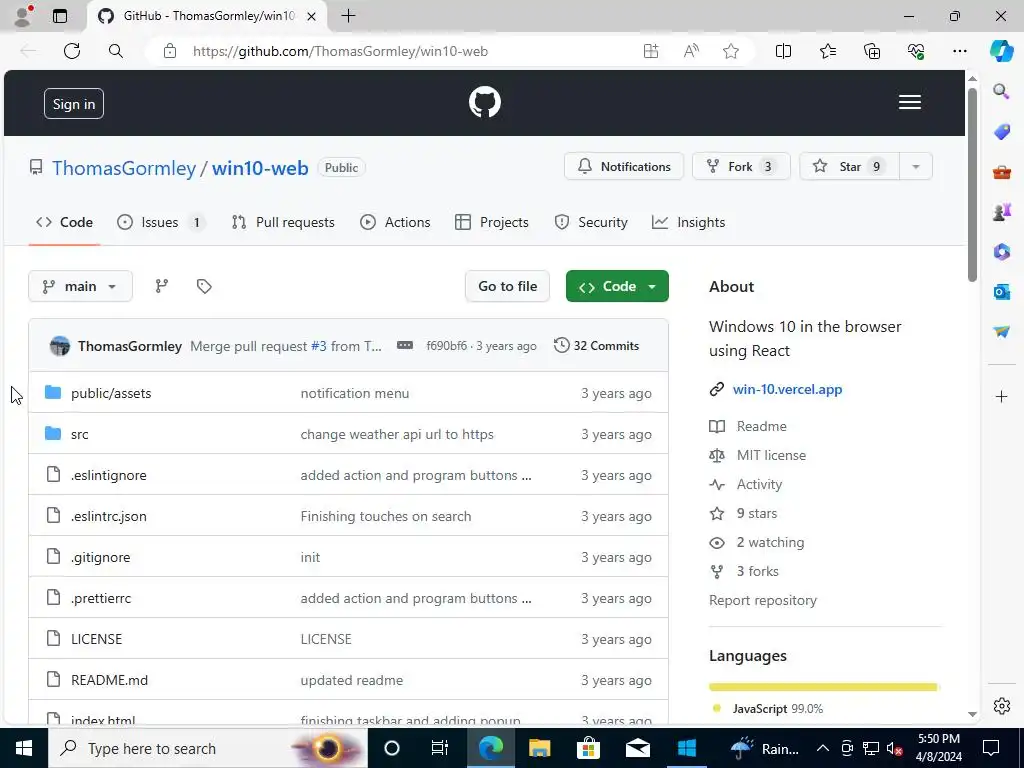Image resolution: width=1024 pixels, height=768 pixels.
Task: View repository branches icon
Action: coord(162,286)
